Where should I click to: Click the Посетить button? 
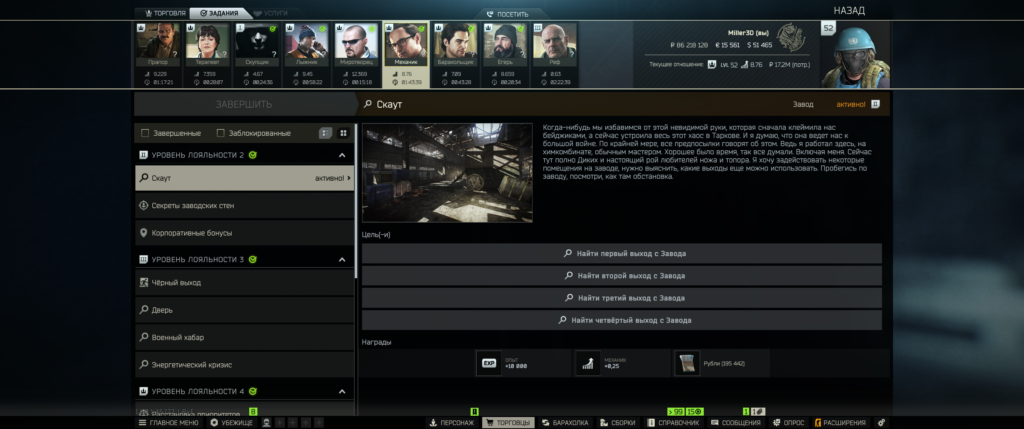pos(507,14)
